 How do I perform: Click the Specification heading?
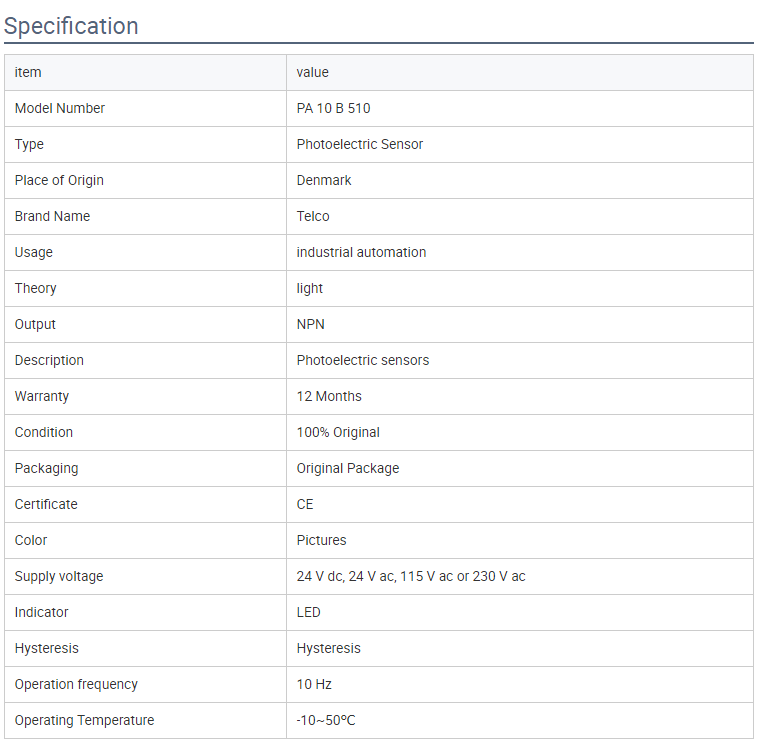point(71,26)
